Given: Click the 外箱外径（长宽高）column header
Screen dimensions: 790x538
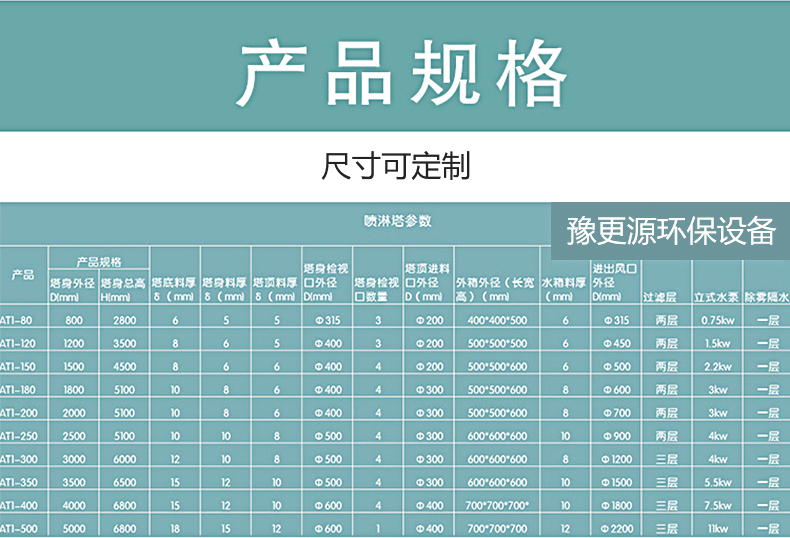Looking at the screenshot, I should click(497, 290).
